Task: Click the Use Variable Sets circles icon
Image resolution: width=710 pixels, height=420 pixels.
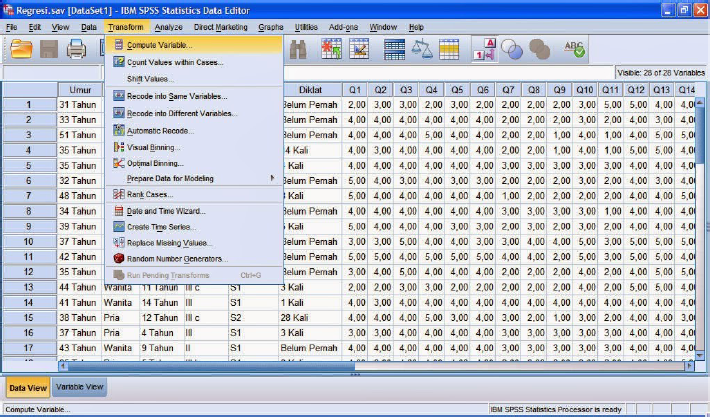Action: point(512,49)
